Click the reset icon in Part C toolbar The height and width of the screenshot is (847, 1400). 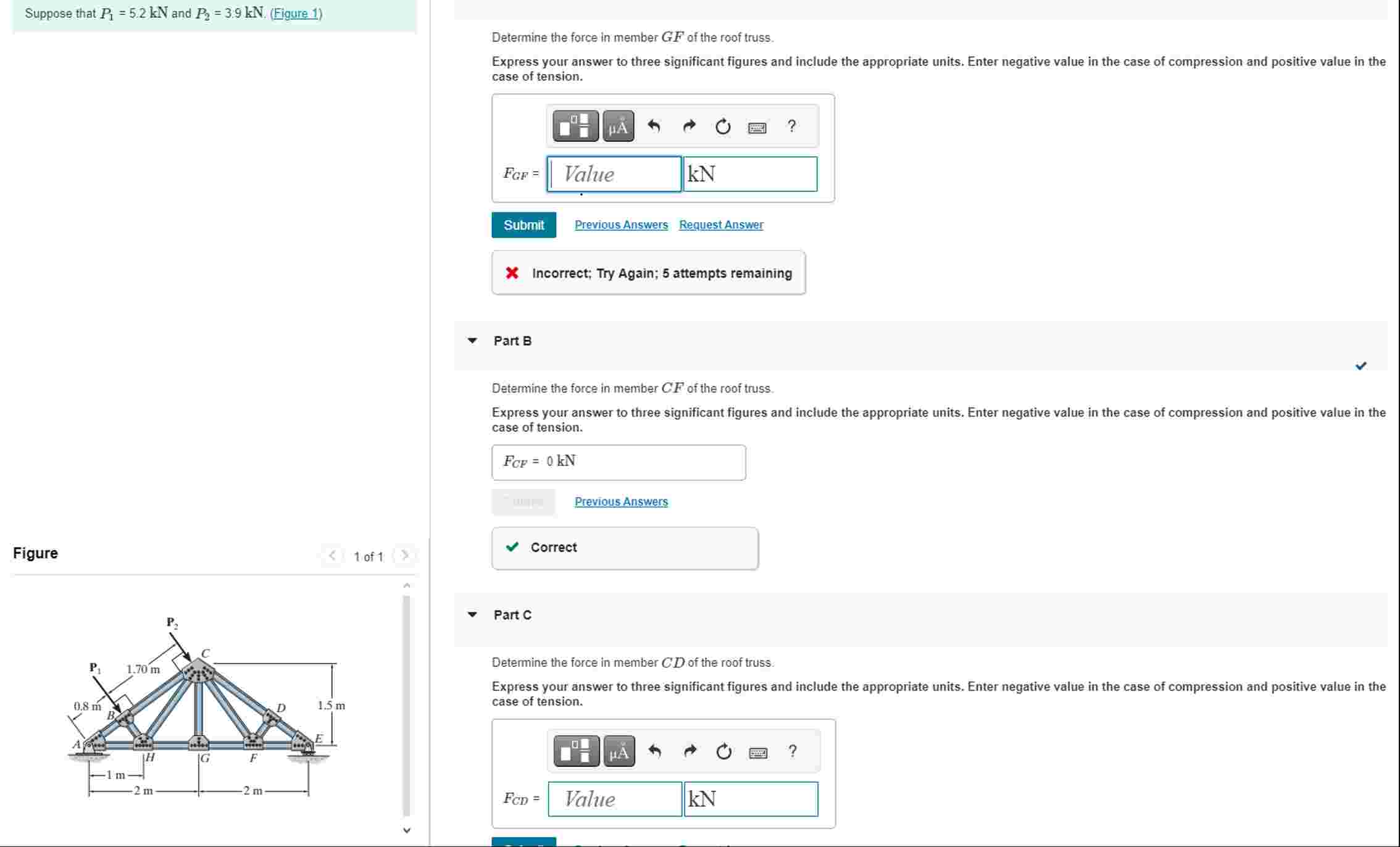[x=724, y=751]
